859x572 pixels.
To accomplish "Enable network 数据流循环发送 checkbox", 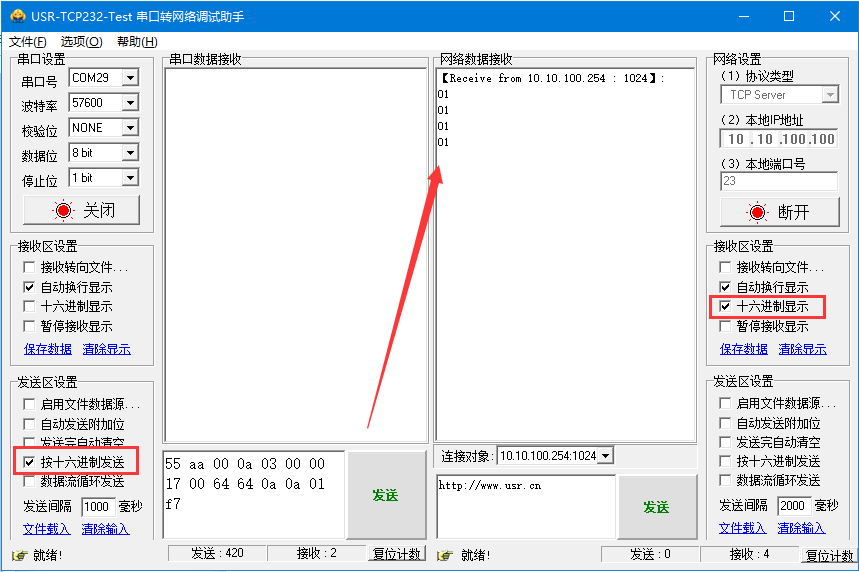I will [725, 481].
